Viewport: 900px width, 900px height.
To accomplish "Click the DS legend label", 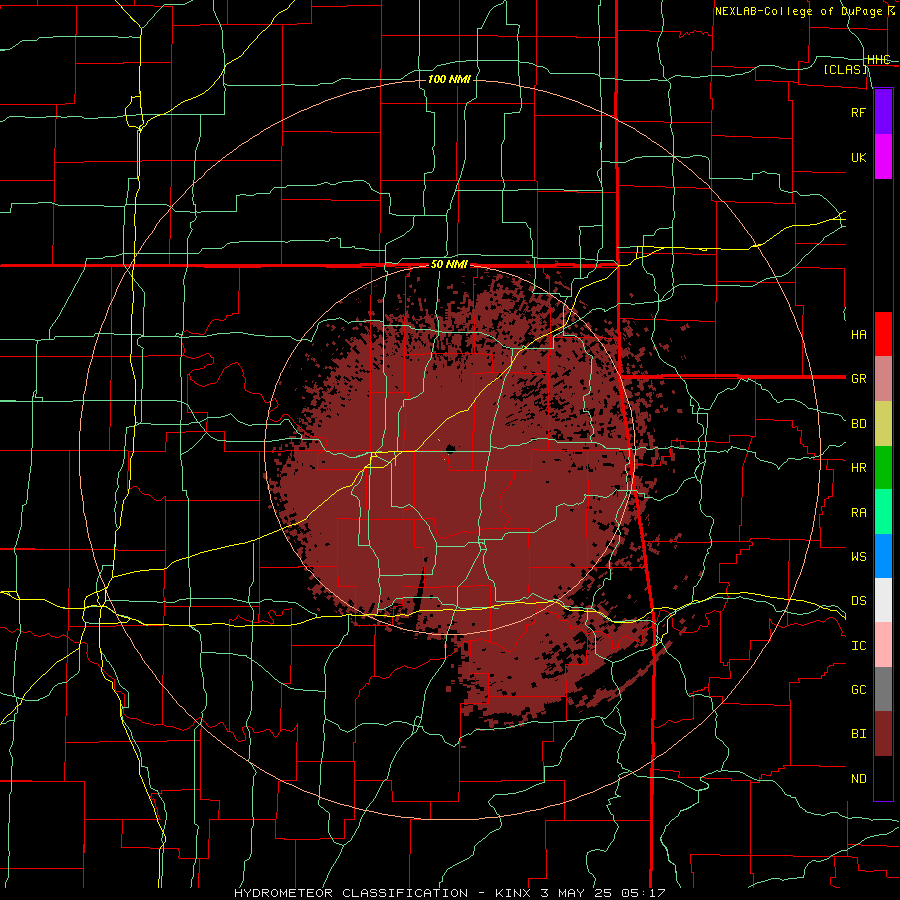I will [858, 601].
